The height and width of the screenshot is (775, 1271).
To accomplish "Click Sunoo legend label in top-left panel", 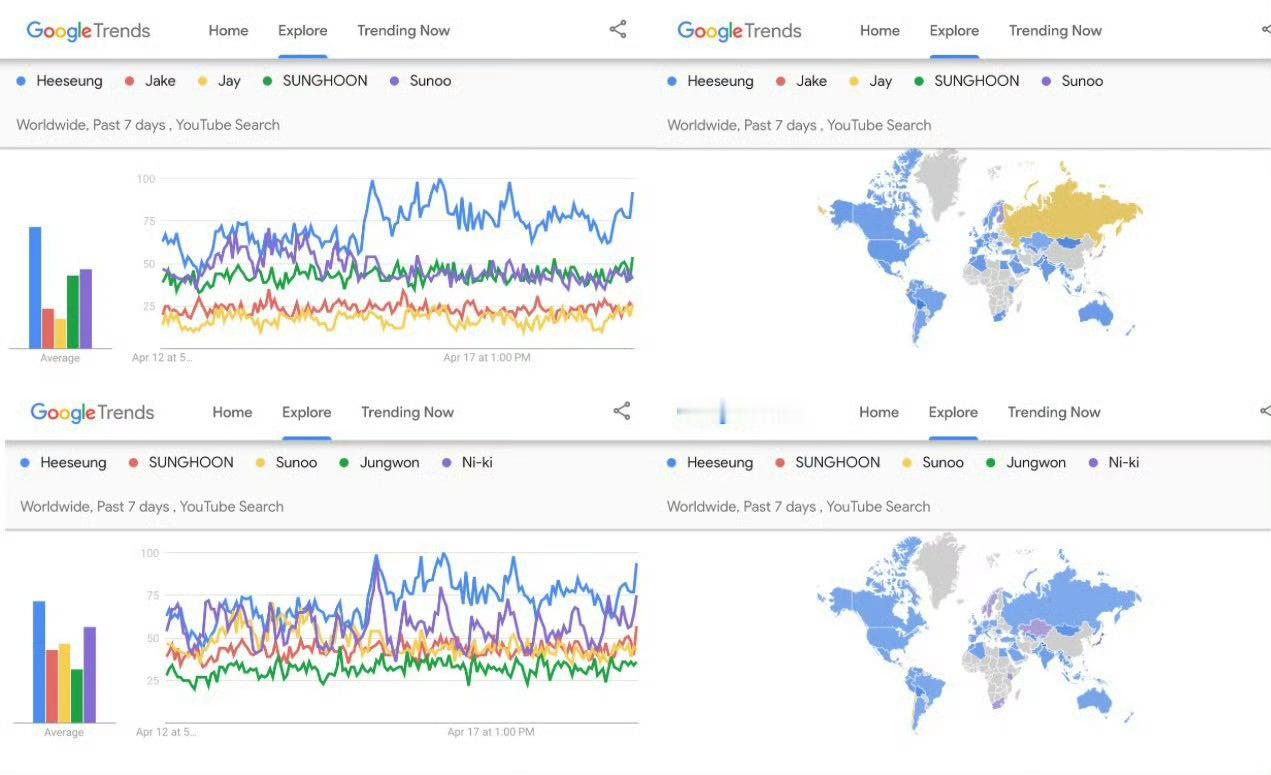I will click(x=430, y=81).
